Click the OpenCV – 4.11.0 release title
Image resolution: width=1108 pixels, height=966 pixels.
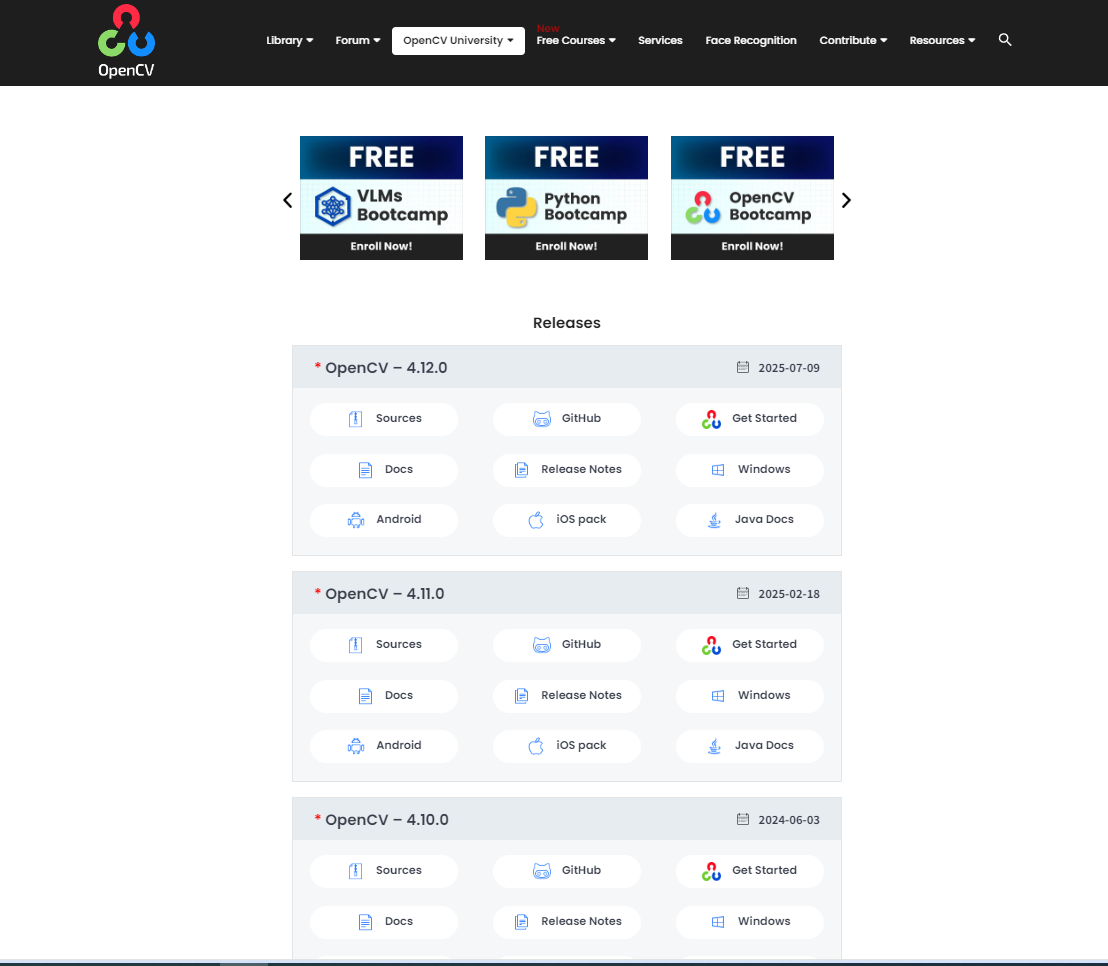(x=384, y=594)
